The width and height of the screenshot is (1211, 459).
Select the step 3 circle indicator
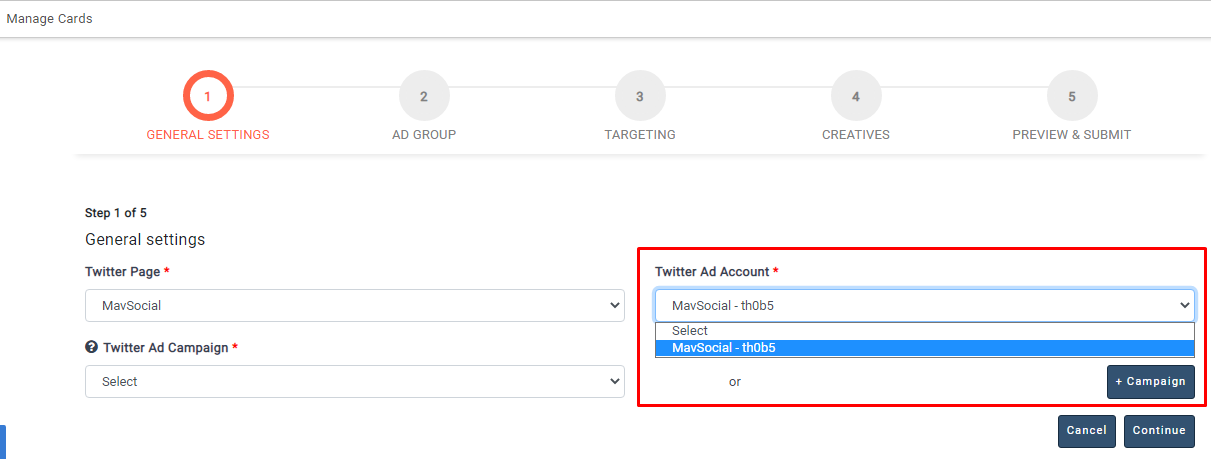(x=640, y=97)
